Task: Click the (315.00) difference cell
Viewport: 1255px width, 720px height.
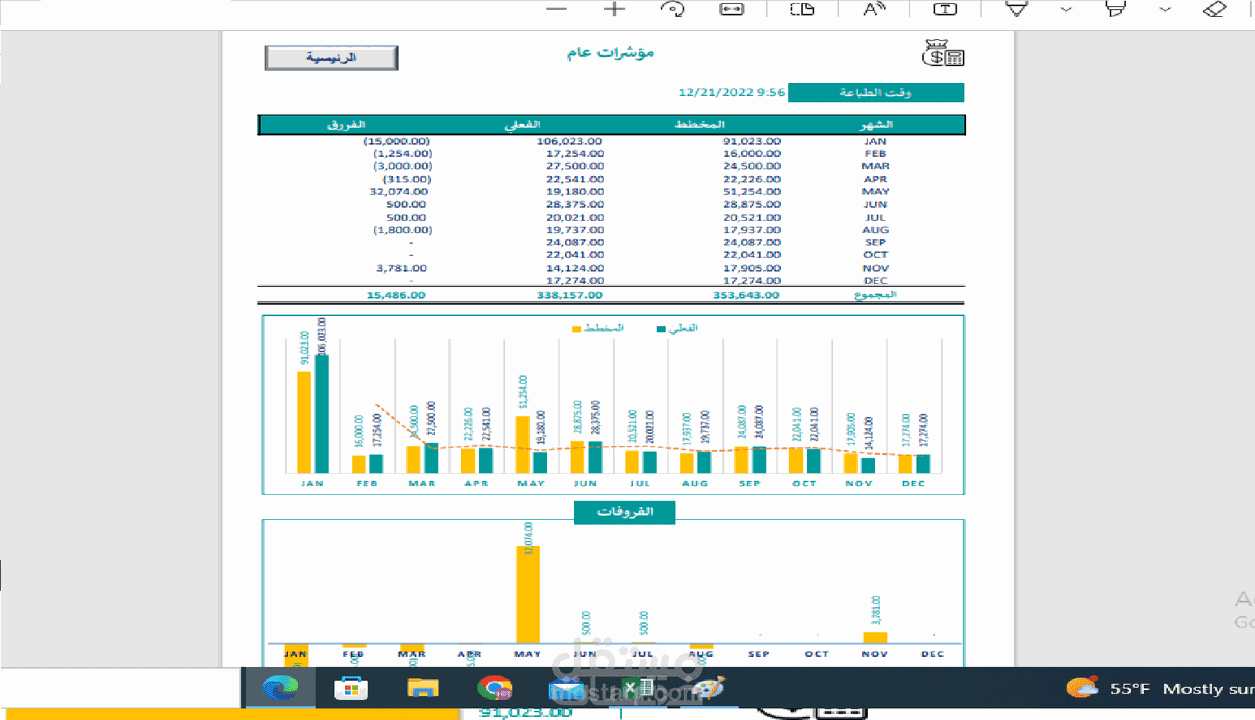Action: click(x=407, y=179)
